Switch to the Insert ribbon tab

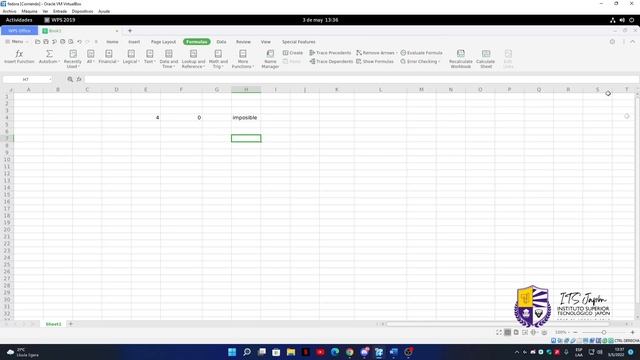click(x=134, y=42)
